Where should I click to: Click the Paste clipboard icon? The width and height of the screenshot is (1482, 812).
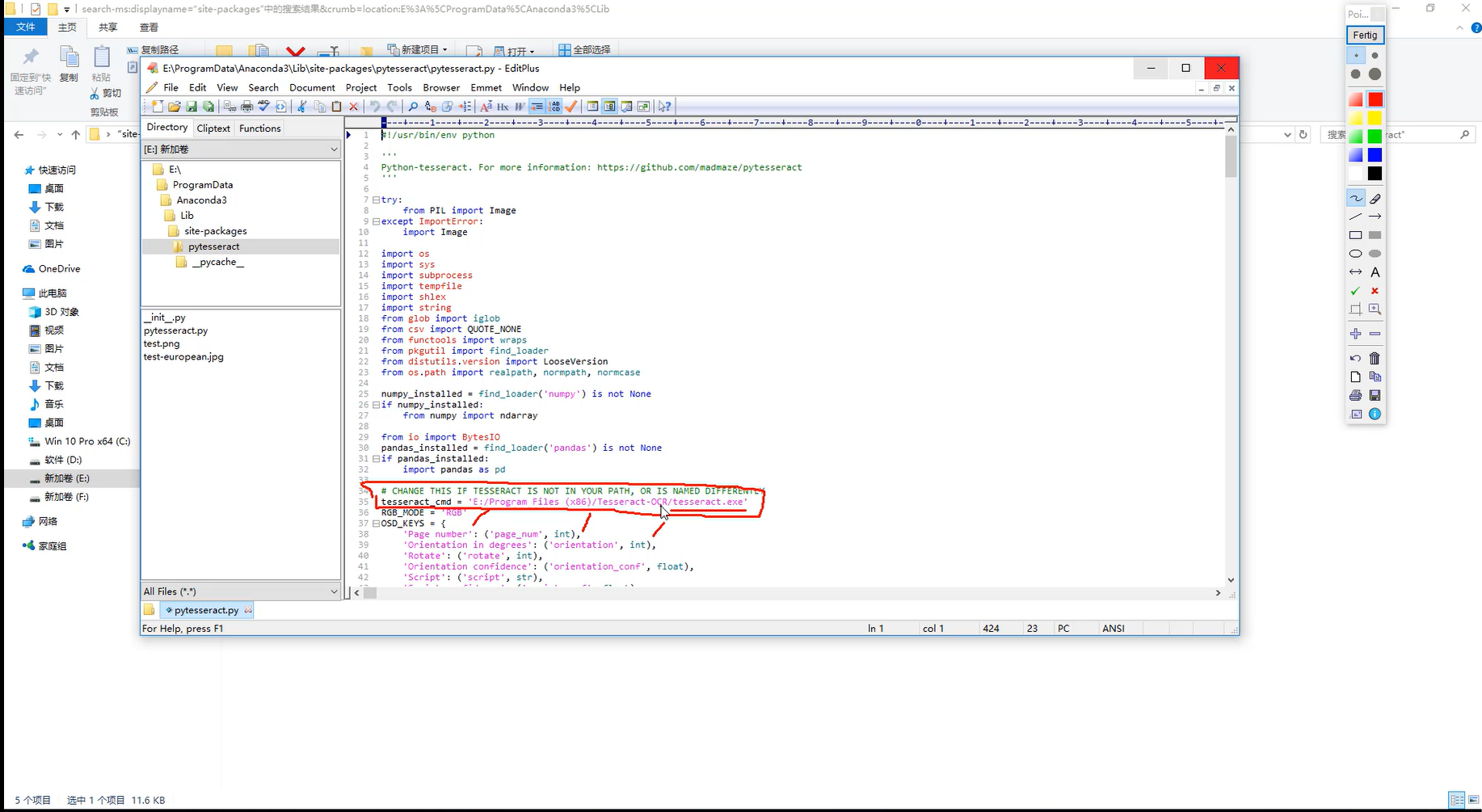click(x=336, y=107)
